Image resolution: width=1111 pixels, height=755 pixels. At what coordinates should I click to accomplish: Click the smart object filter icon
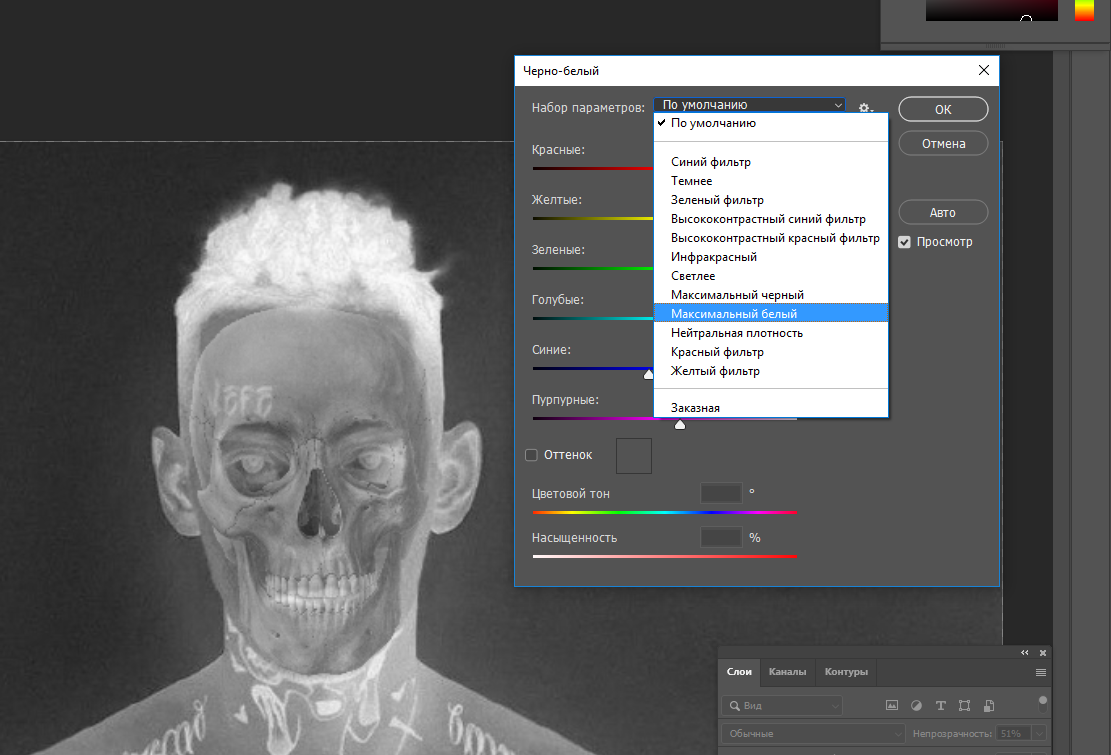point(989,705)
